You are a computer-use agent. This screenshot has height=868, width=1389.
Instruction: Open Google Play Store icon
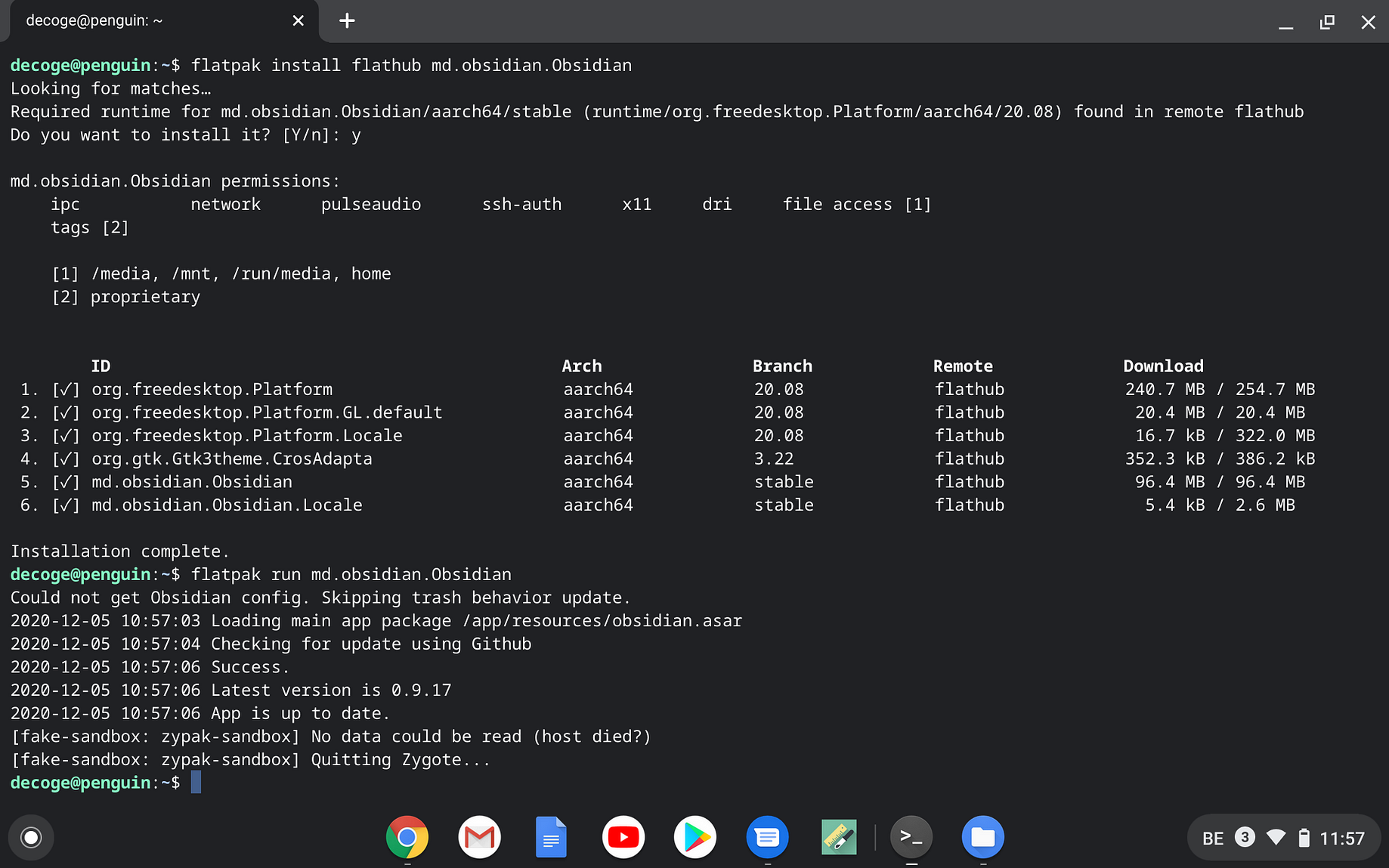[695, 837]
